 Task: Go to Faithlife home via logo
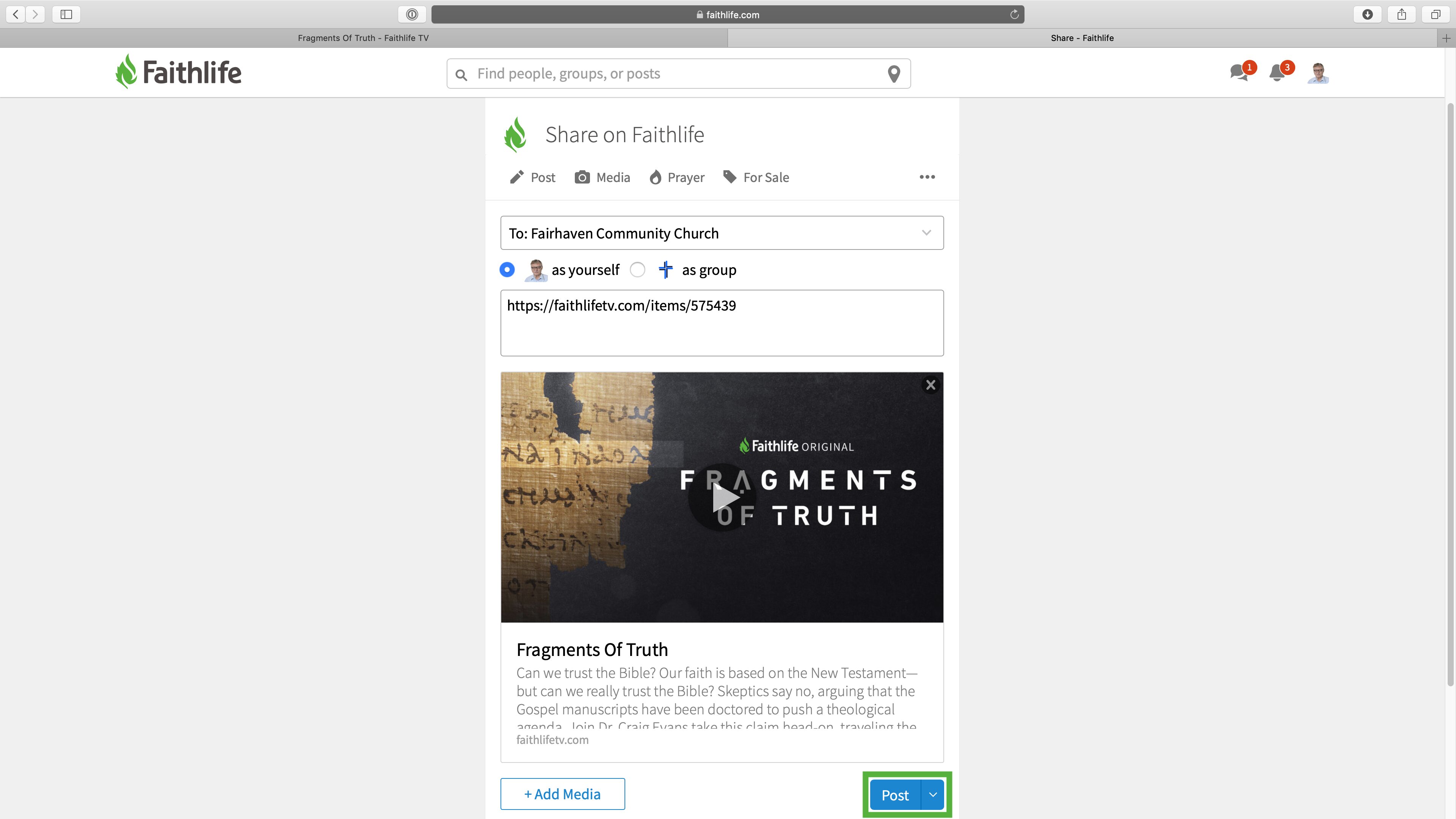pos(179,72)
